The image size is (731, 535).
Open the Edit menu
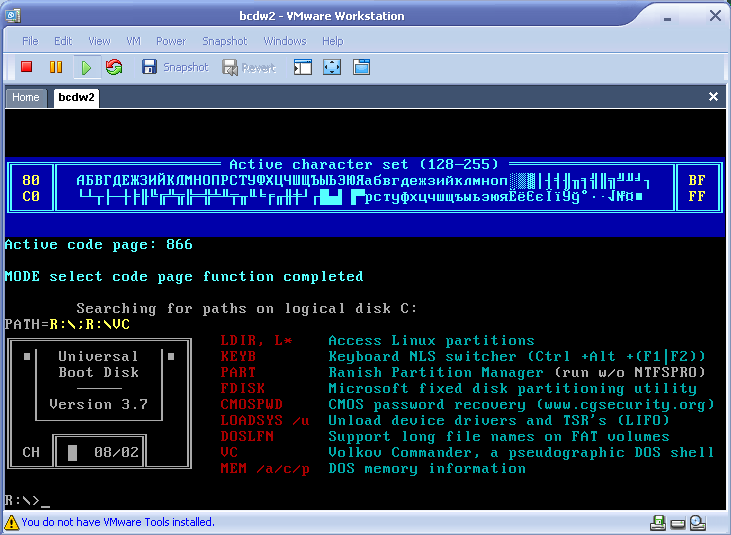click(63, 41)
